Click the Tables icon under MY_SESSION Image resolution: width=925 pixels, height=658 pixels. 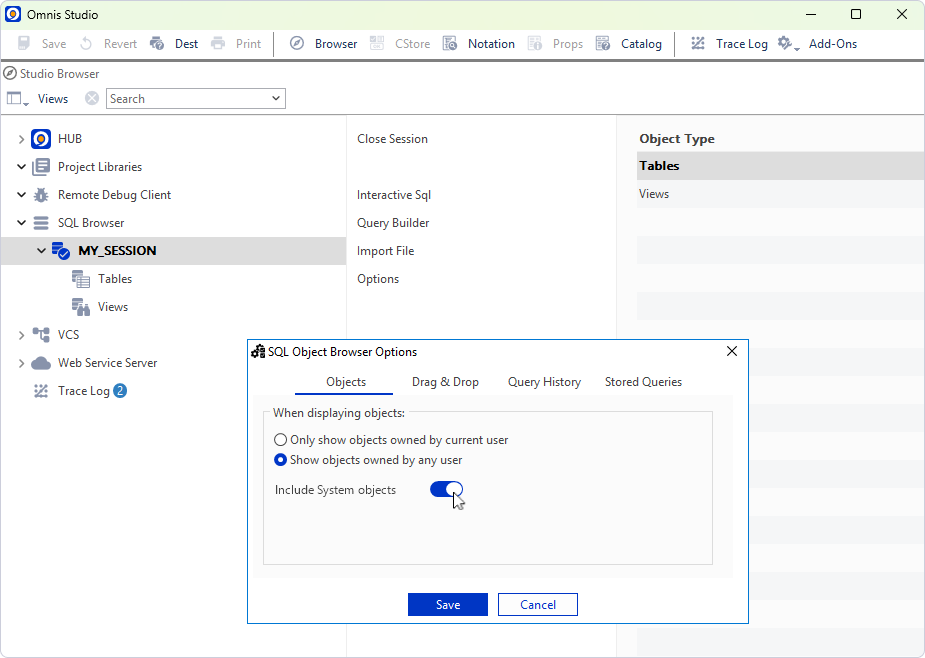[x=81, y=279]
